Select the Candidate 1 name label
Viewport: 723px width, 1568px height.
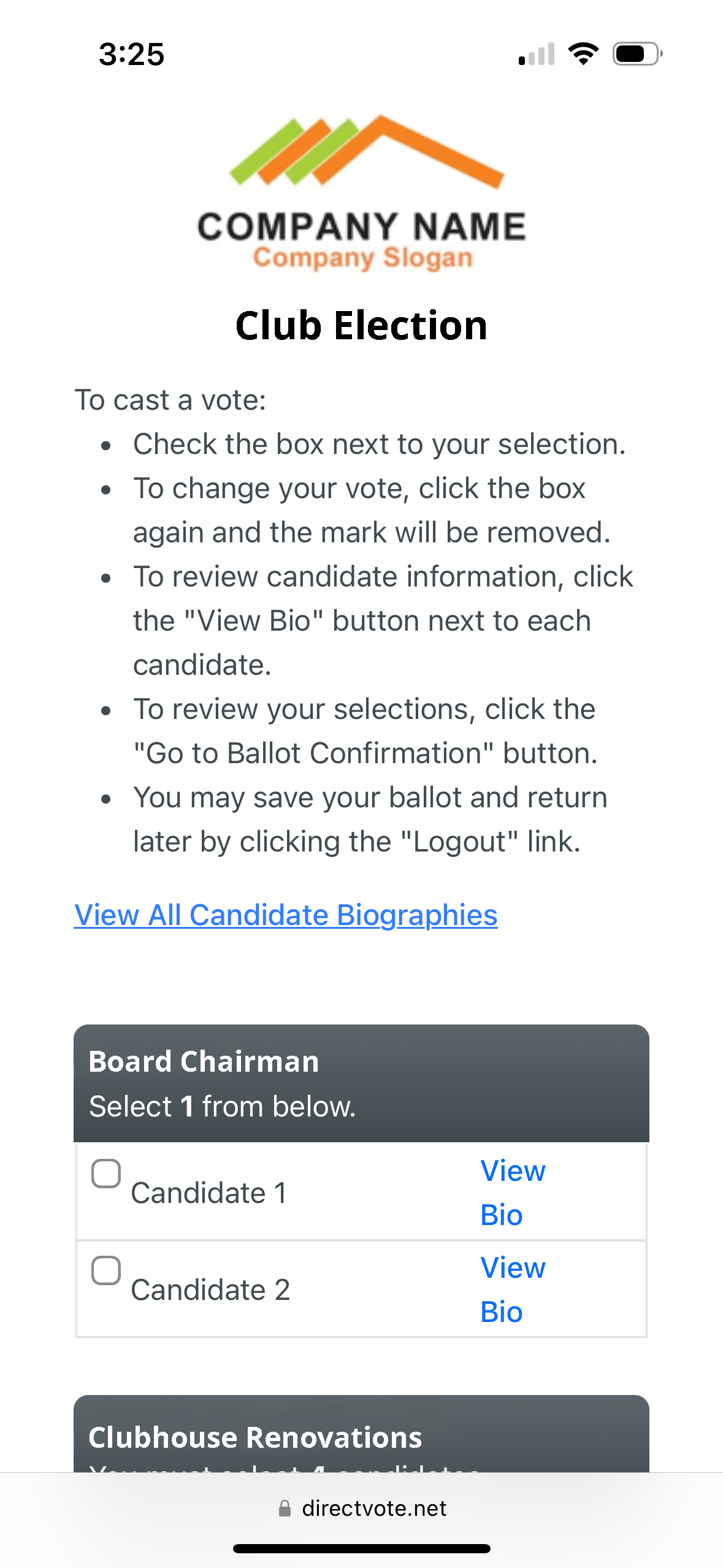208,1193
